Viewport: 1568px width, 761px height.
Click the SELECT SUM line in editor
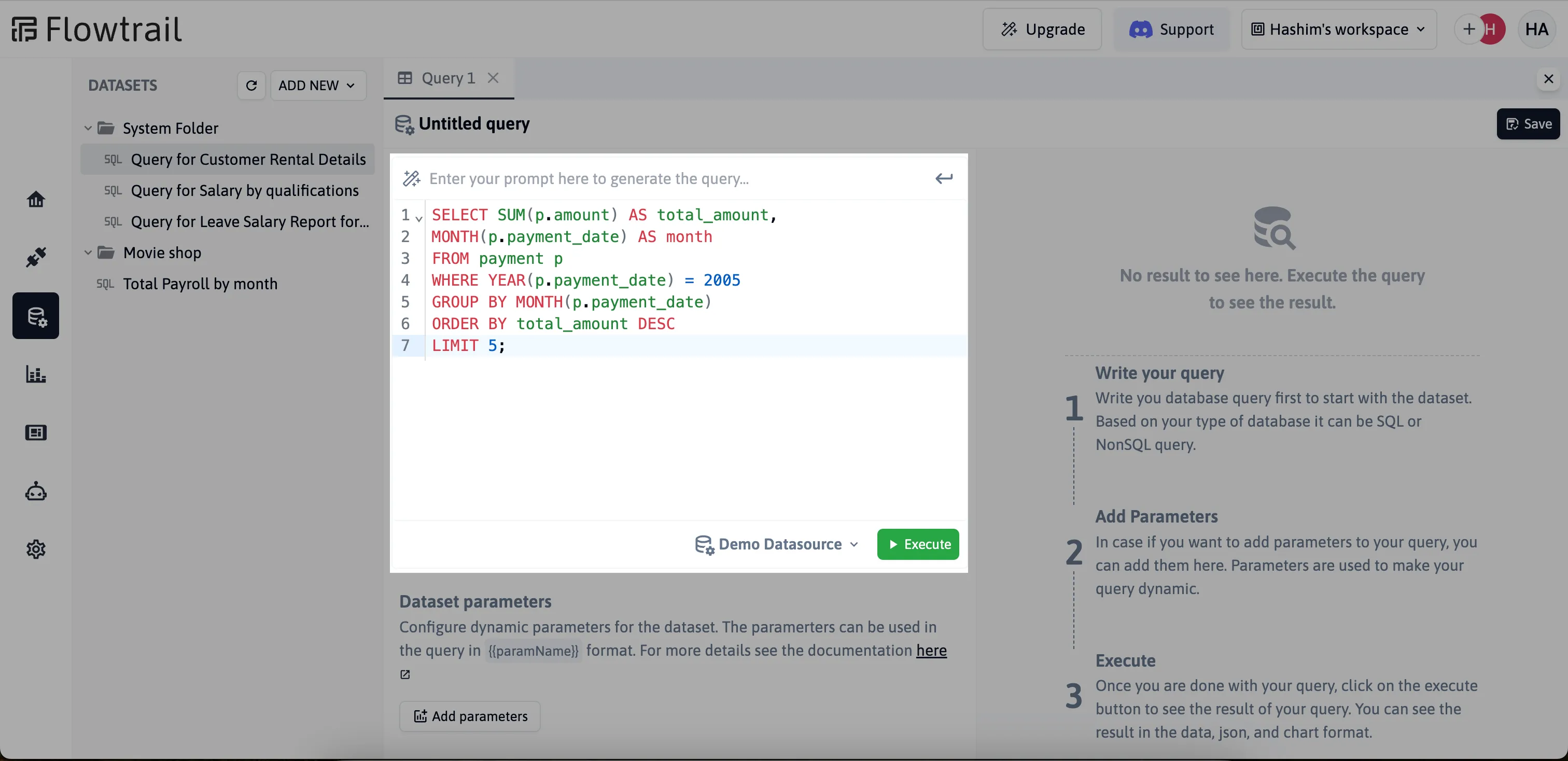click(x=695, y=215)
